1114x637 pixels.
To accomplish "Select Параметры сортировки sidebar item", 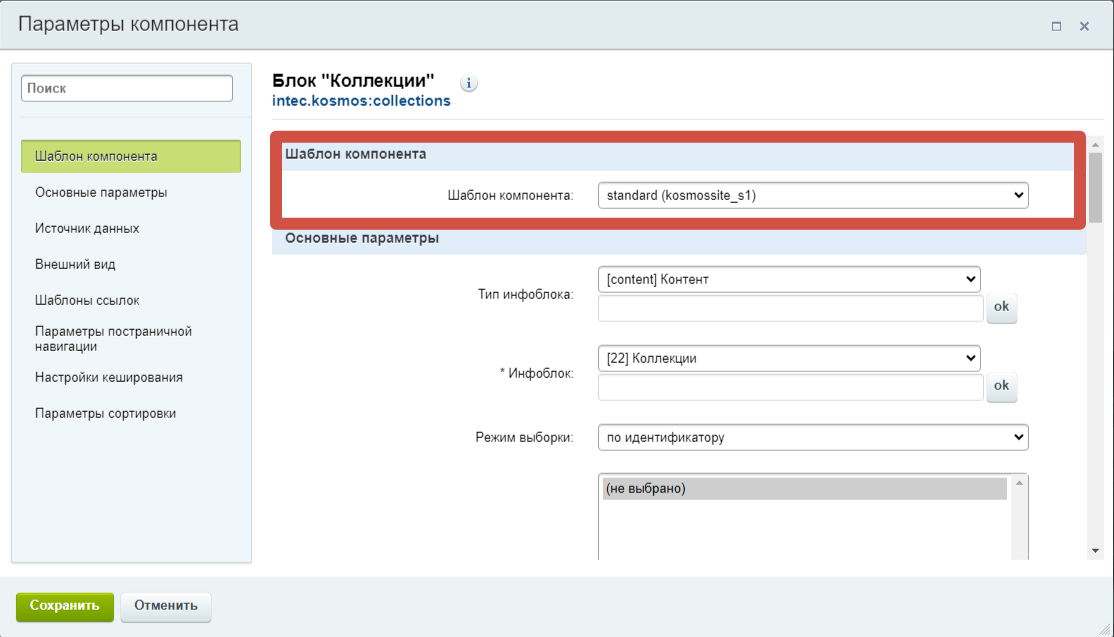I will click(105, 413).
